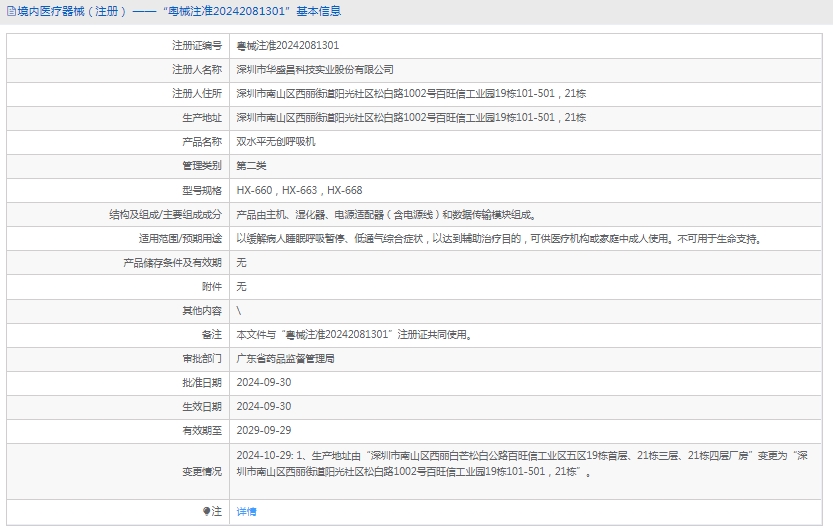Click the document icon before the page title
Image resolution: width=833 pixels, height=531 pixels.
click(x=10, y=12)
